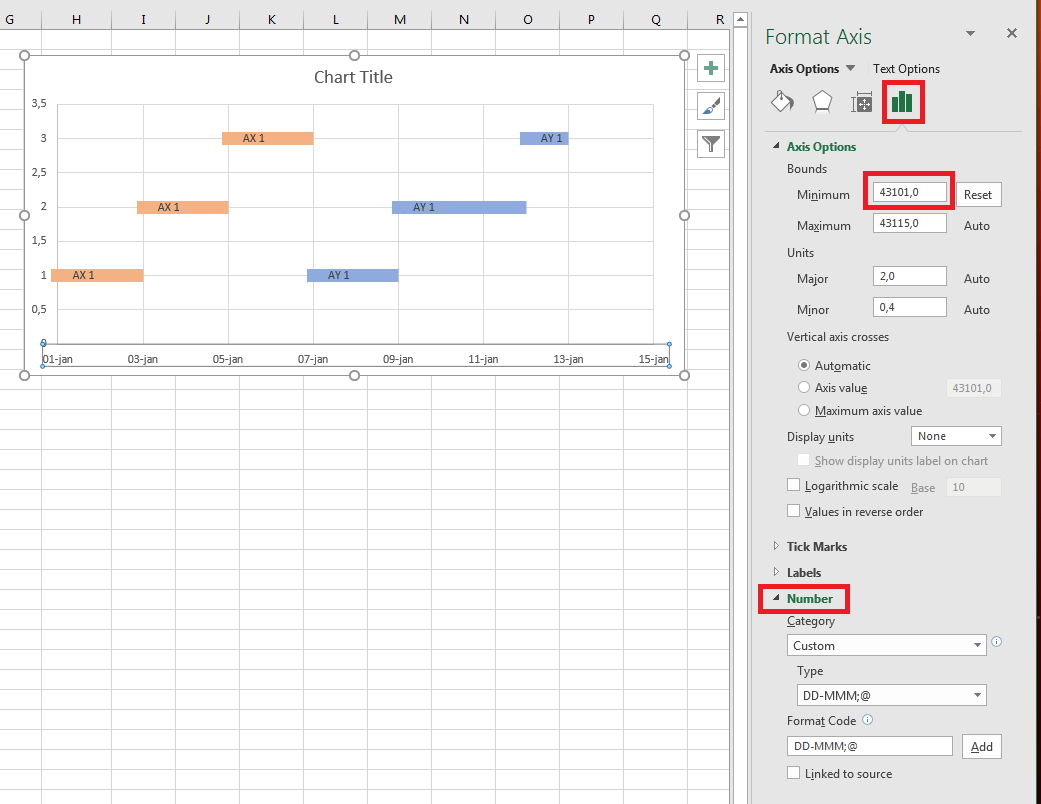Open the Fill & Line options icon
The height and width of the screenshot is (804, 1041).
(x=783, y=102)
